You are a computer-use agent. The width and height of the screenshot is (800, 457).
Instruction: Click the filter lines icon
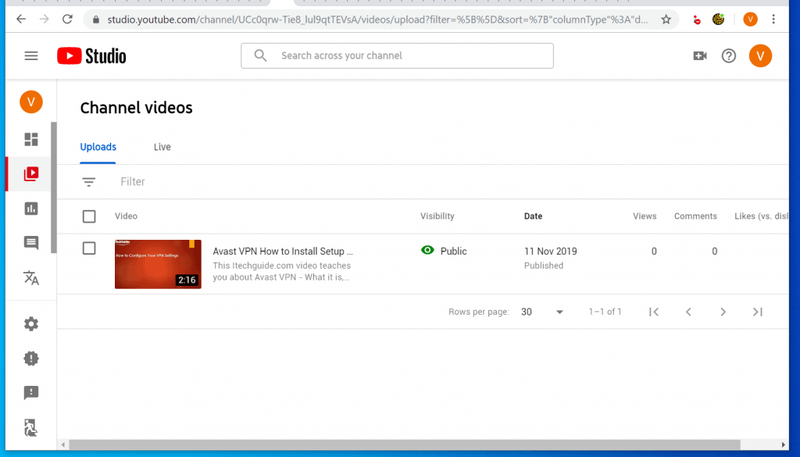click(89, 182)
